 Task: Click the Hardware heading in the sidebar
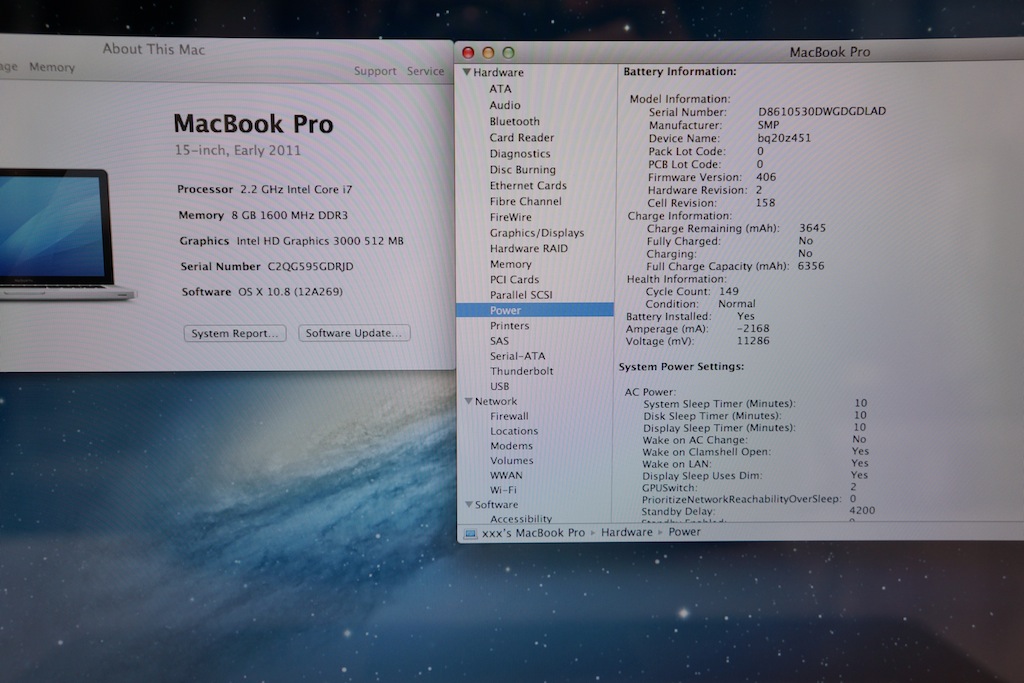[x=498, y=72]
